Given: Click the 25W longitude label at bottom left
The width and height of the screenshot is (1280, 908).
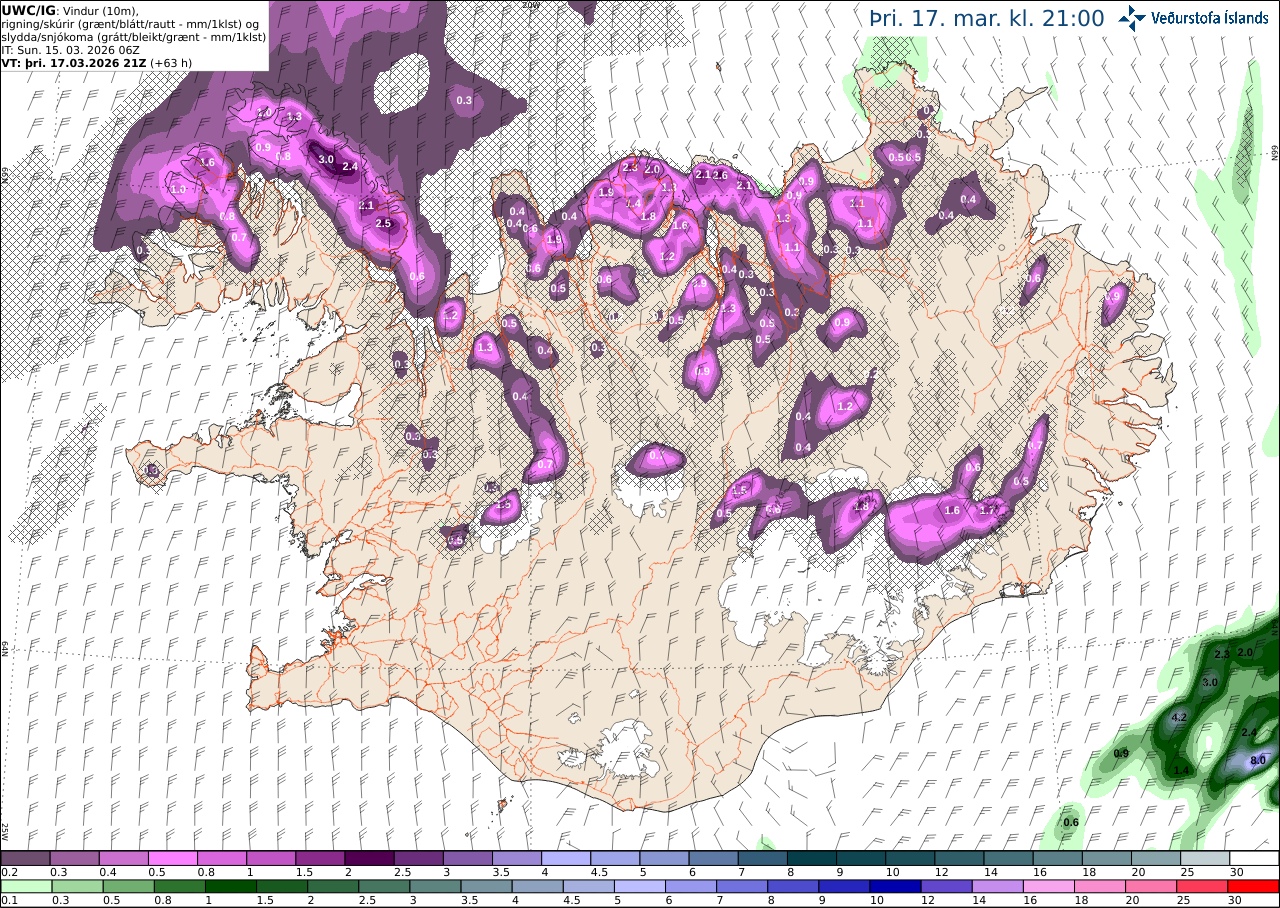Looking at the screenshot, I should (x=5, y=830).
